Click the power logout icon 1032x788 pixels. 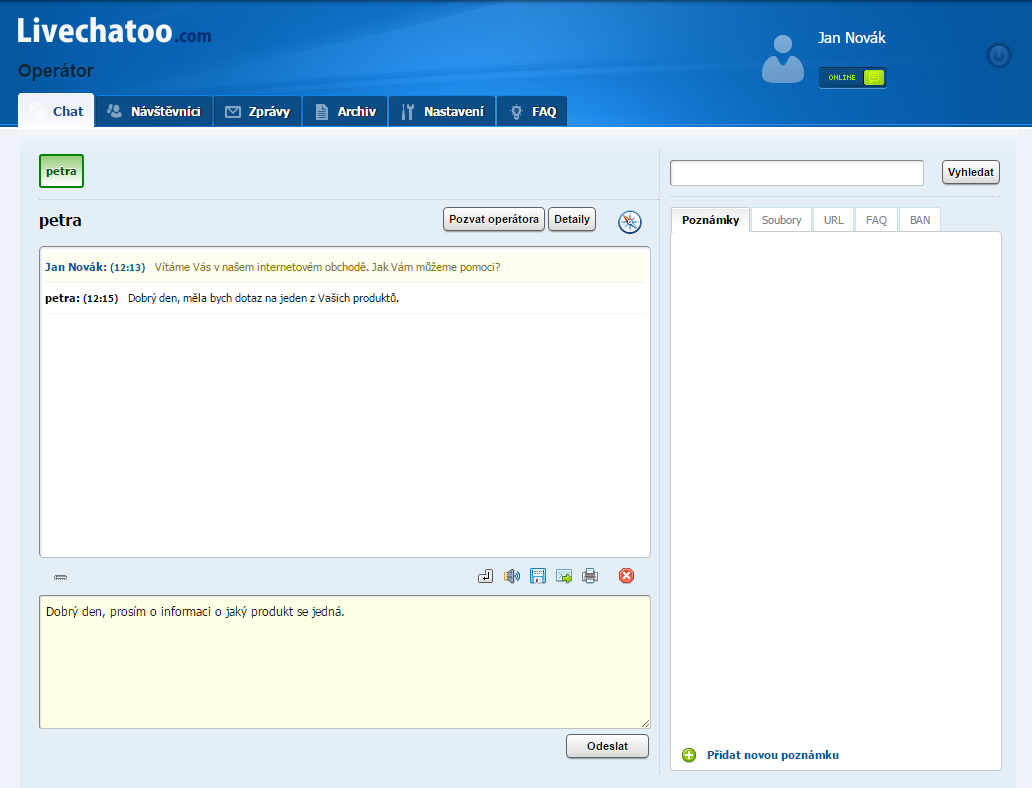pyautogui.click(x=998, y=56)
